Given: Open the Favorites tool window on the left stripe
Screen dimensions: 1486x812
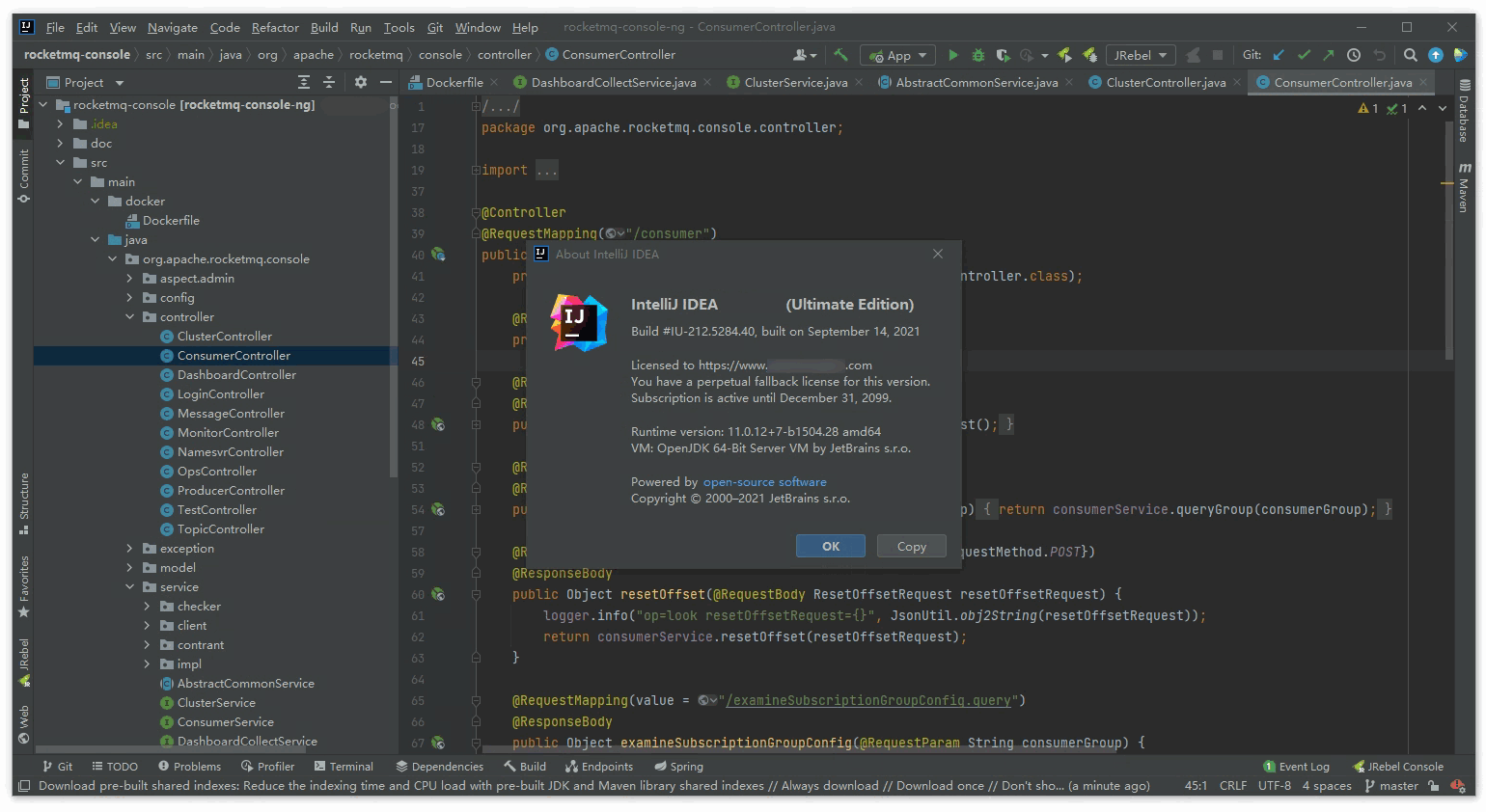Looking at the screenshot, I should (x=24, y=587).
